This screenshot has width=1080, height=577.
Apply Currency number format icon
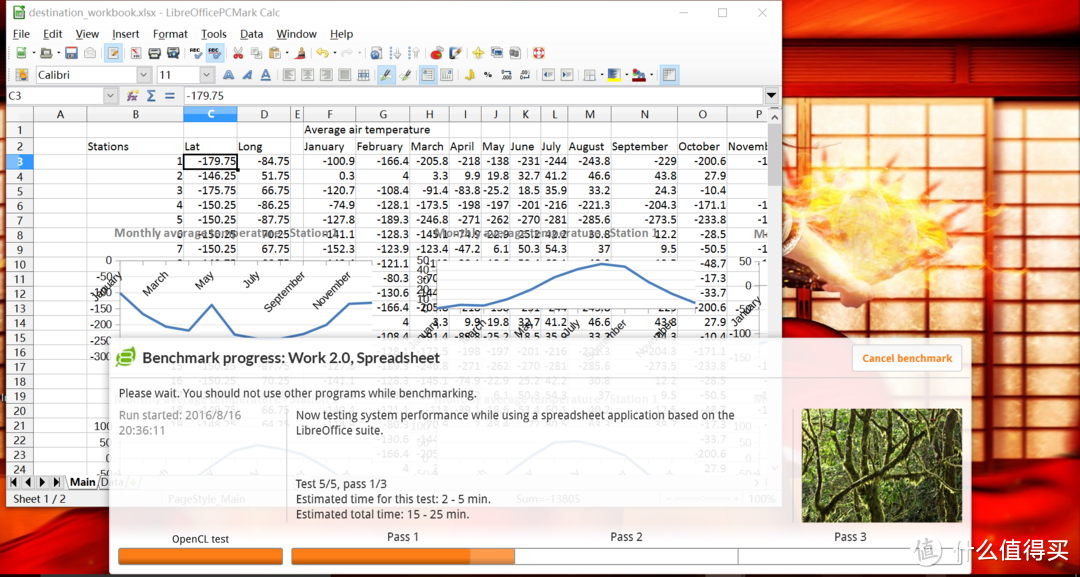click(x=470, y=75)
